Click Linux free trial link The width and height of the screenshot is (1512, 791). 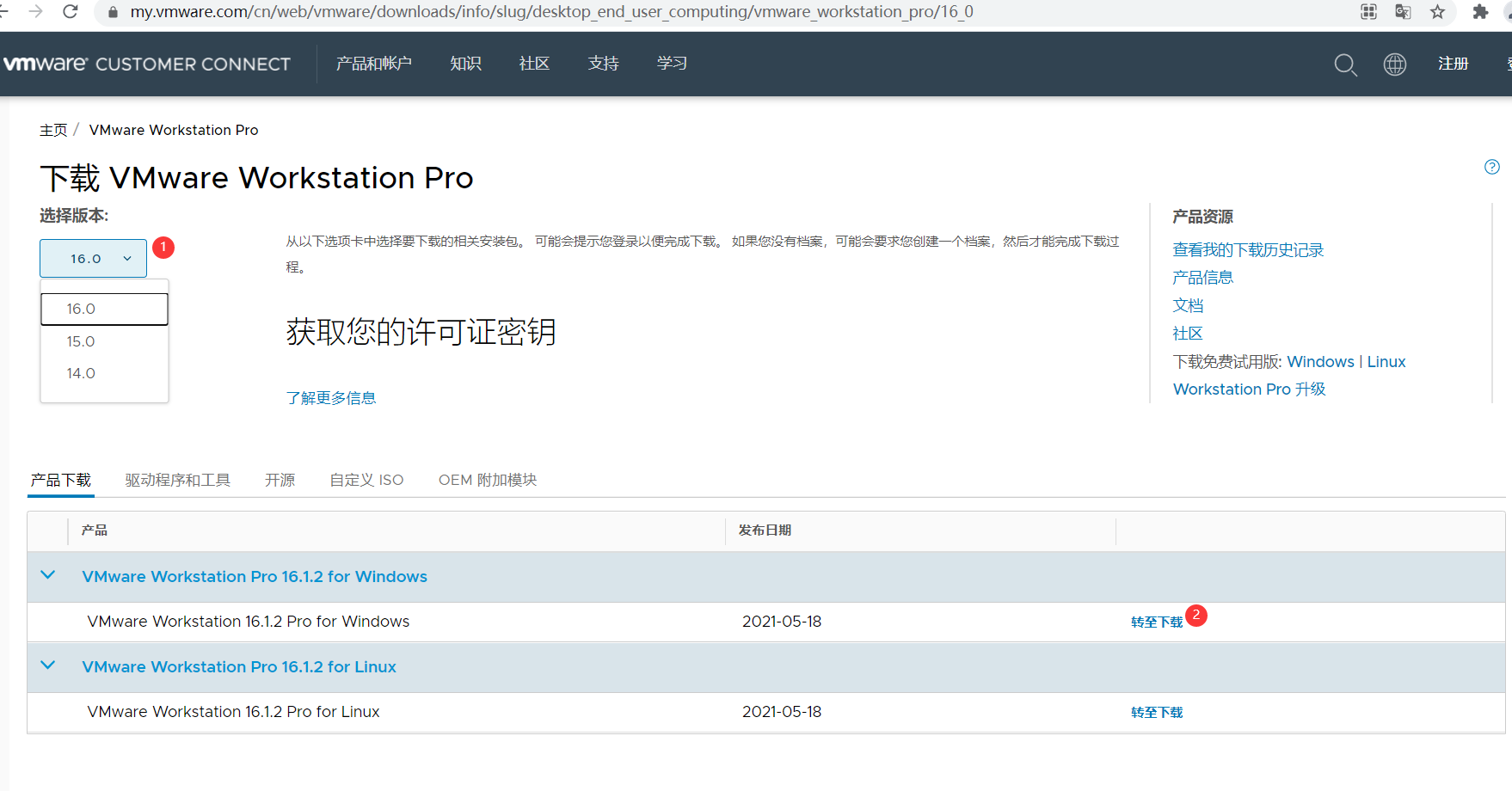(1386, 362)
